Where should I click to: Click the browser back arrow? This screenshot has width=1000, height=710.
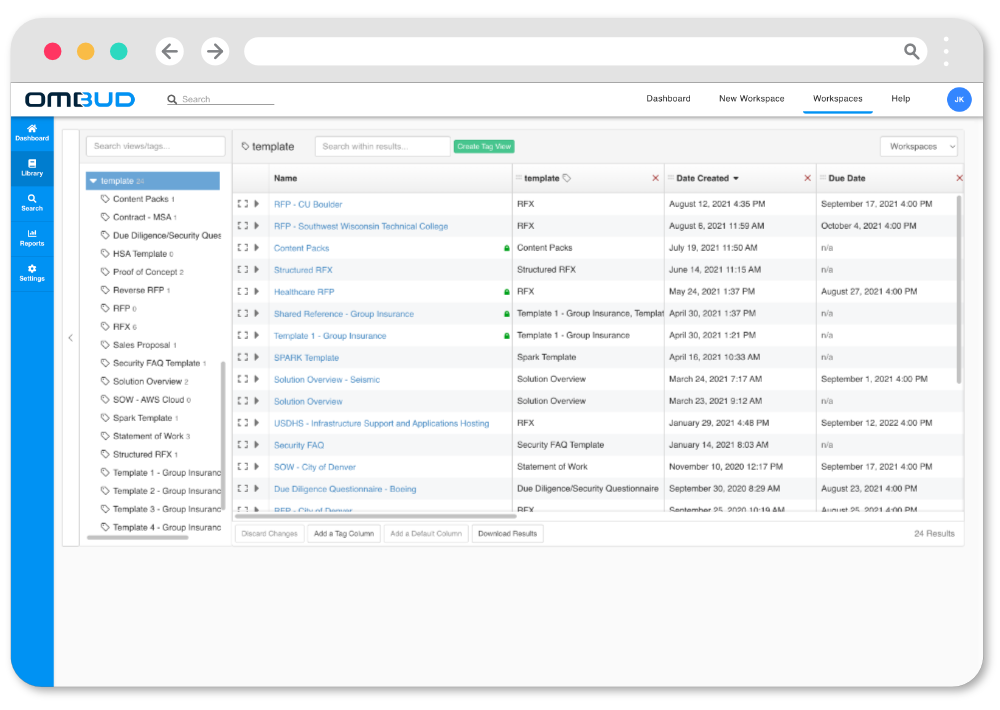pyautogui.click(x=170, y=51)
